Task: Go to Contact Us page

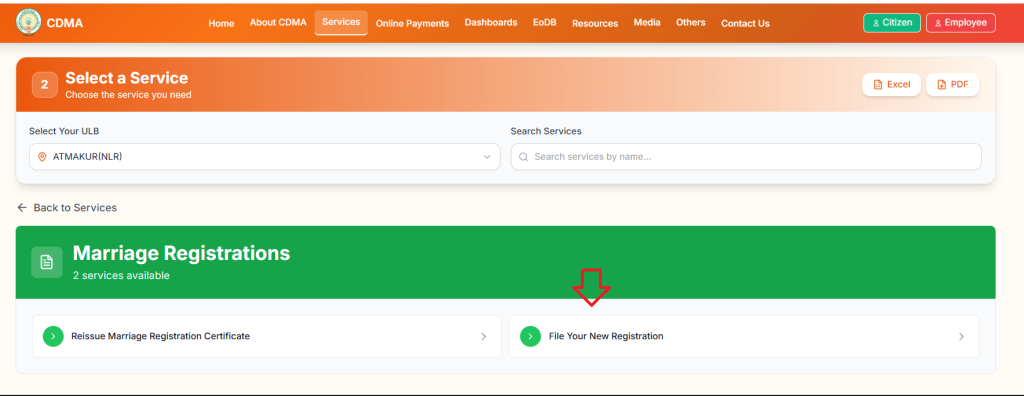Action: 745,23
